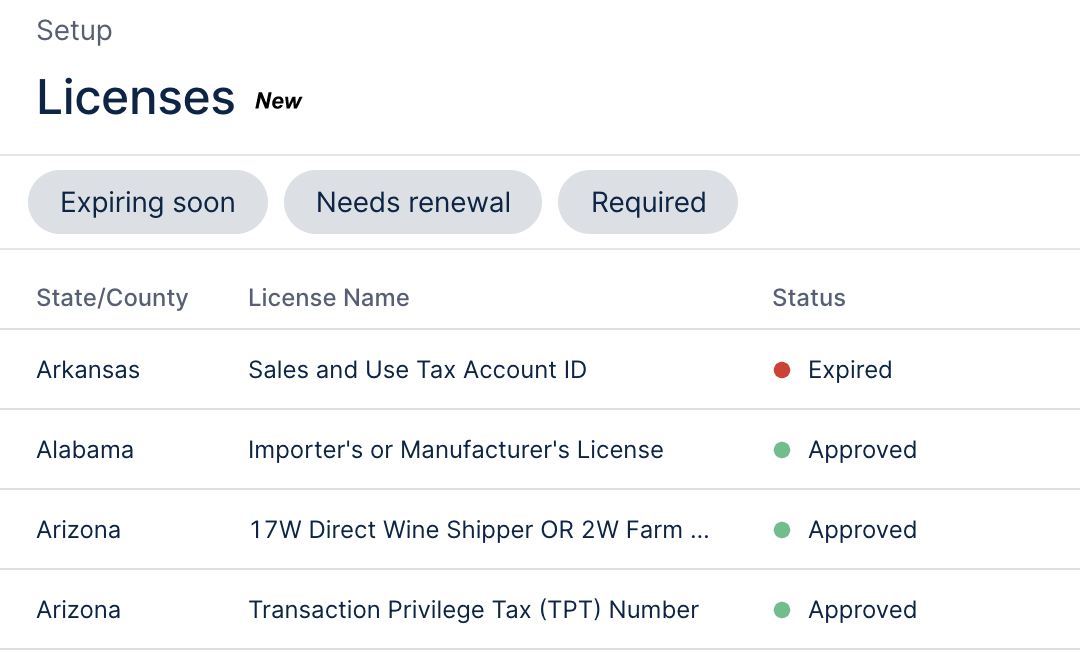Click green dot for 17W Direct Wine Shipper
Screen dimensions: 1080x652
pyautogui.click(x=782, y=530)
